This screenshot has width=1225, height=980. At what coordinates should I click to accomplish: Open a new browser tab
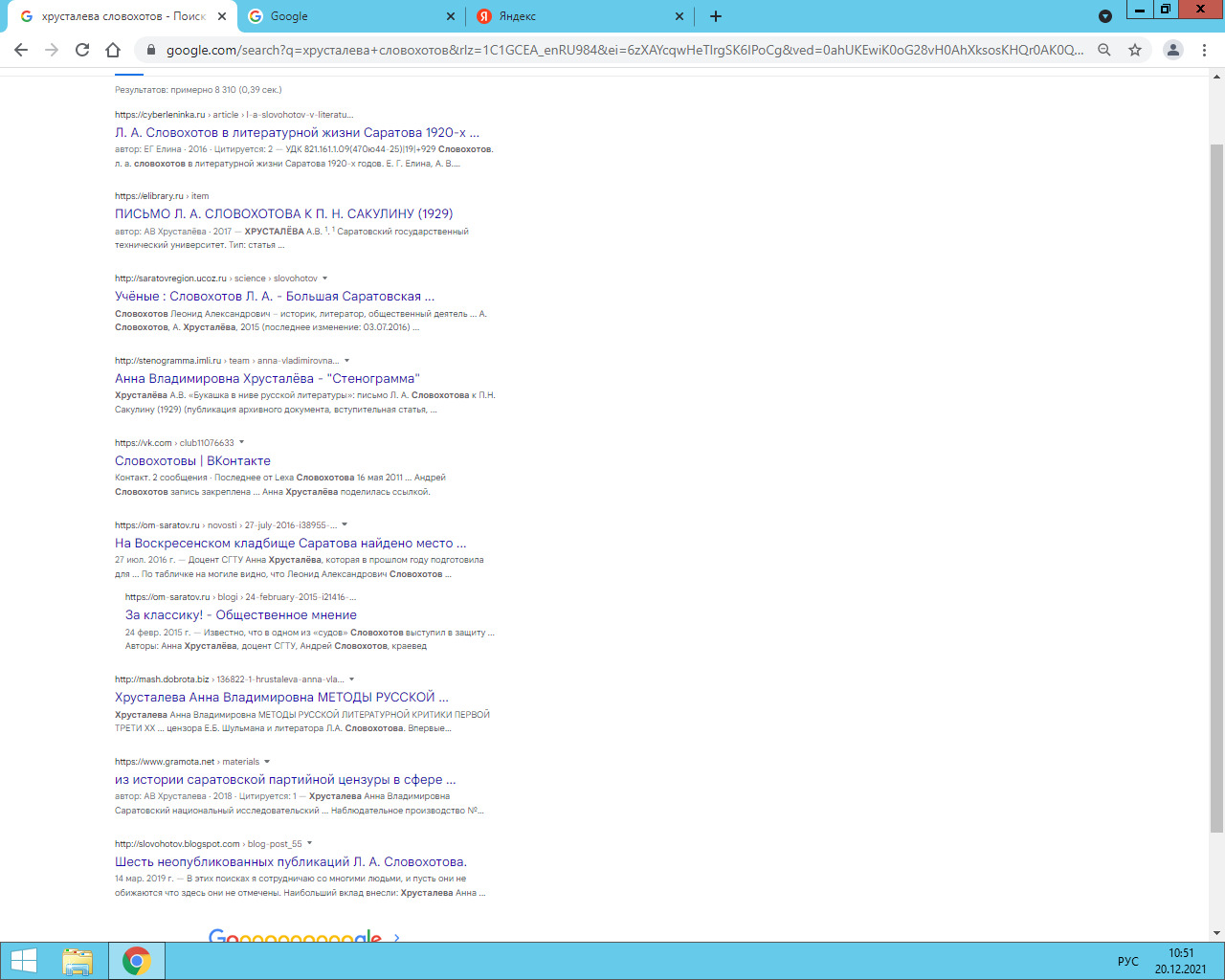coord(716,16)
